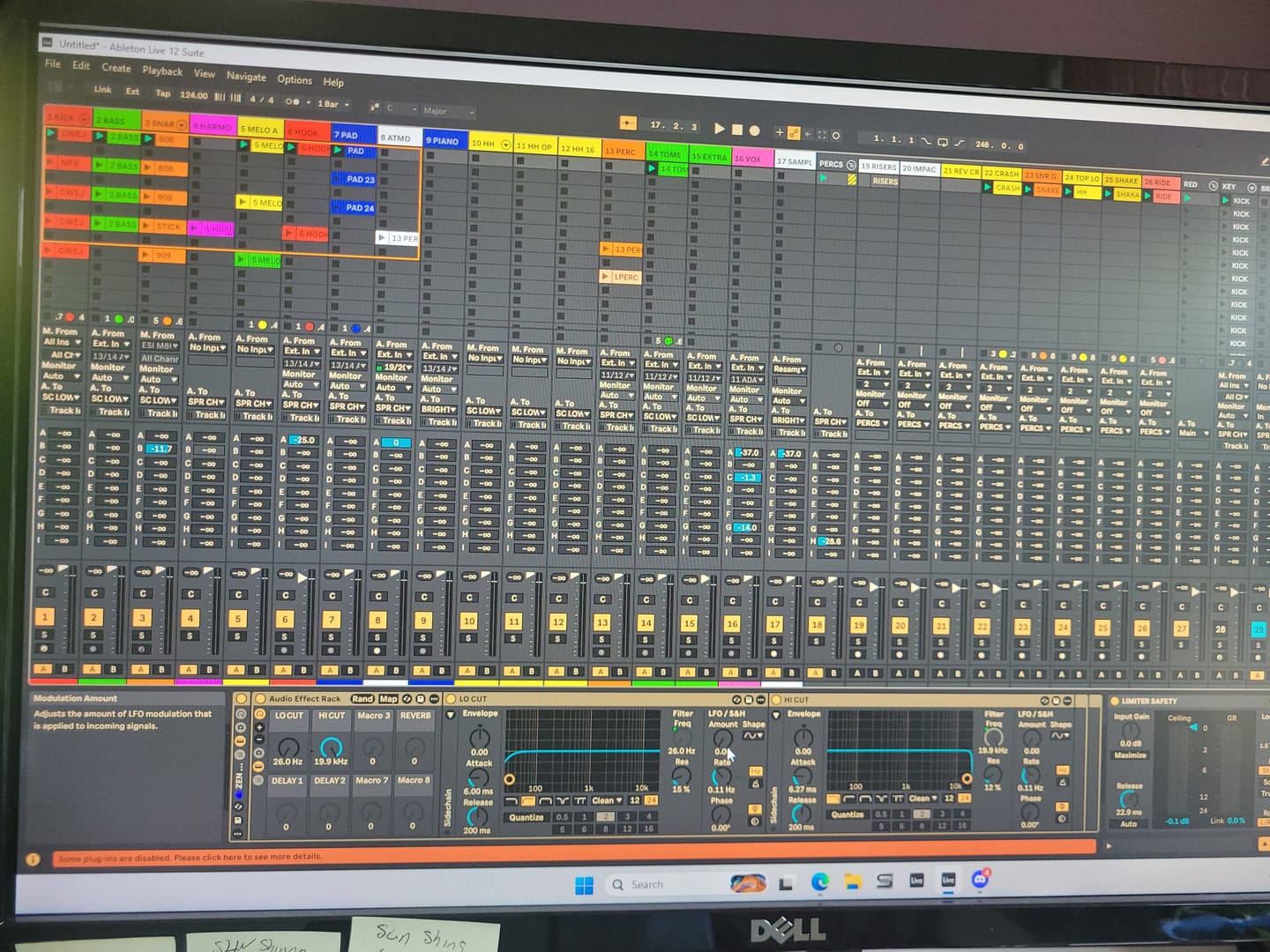The height and width of the screenshot is (952, 1270).
Task: Unfold the 10 HH group track
Action: 505,144
